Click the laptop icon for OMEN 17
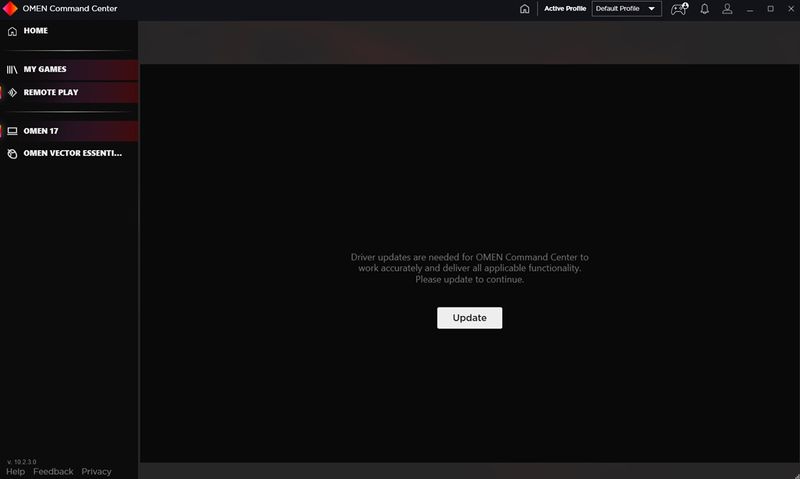800x479 pixels. click(x=12, y=131)
